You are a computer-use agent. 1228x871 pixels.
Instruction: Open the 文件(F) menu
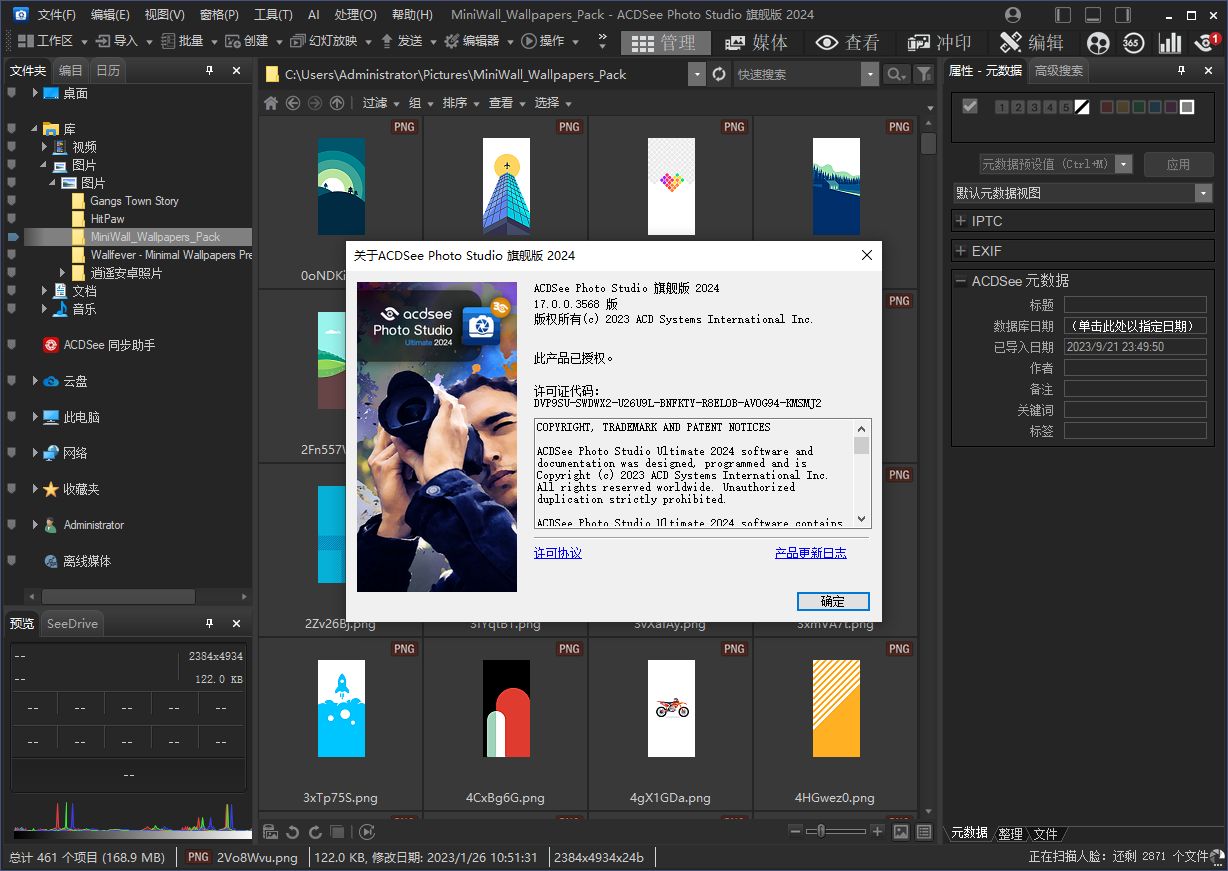pos(56,15)
